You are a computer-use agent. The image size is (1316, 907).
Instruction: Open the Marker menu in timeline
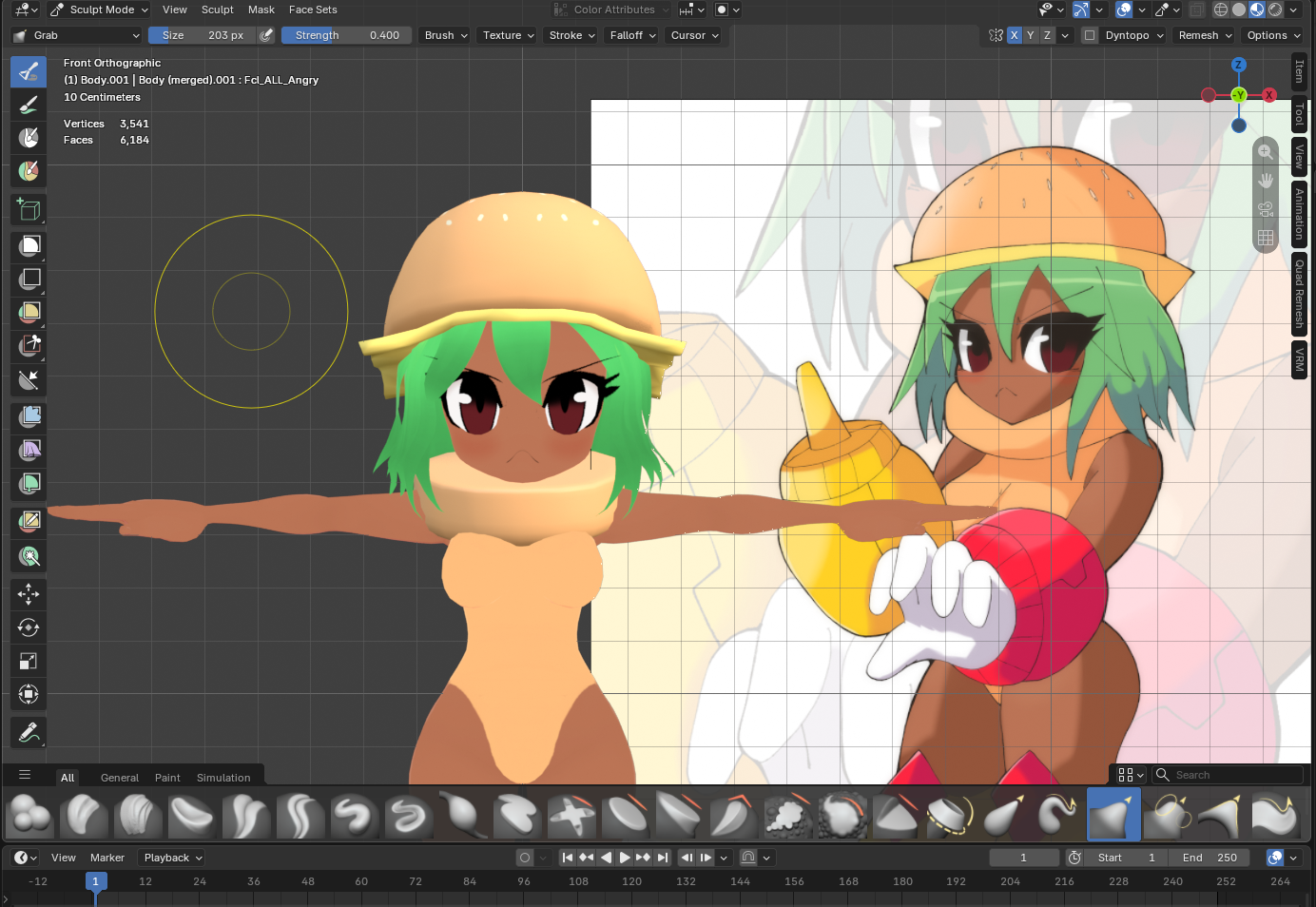tap(107, 858)
